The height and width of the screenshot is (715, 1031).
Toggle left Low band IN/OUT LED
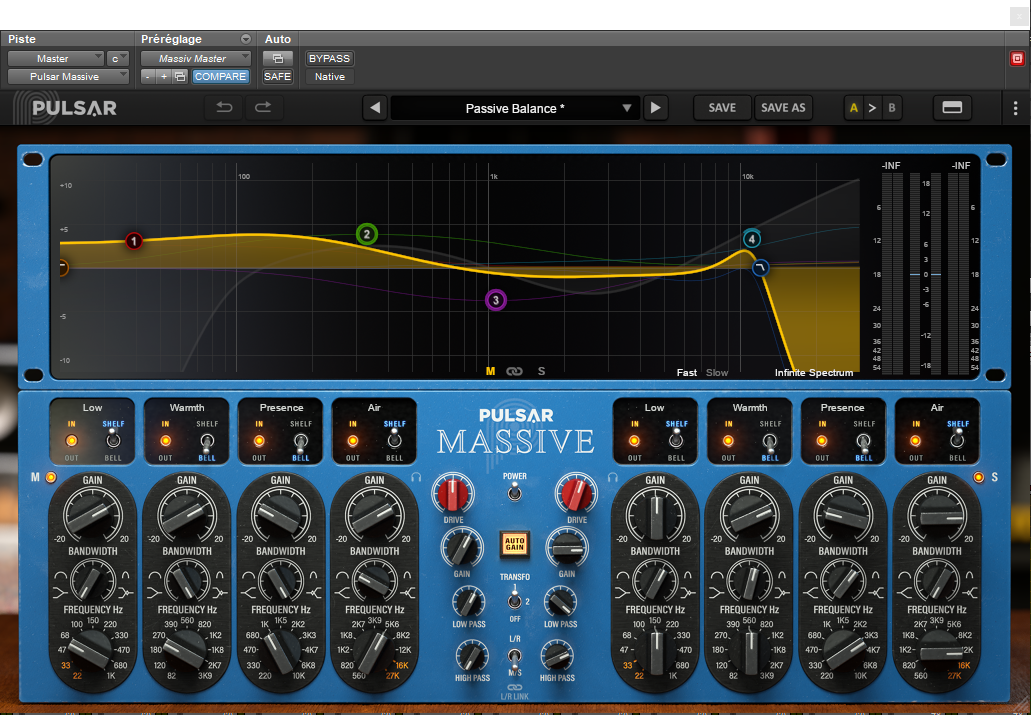pos(72,441)
